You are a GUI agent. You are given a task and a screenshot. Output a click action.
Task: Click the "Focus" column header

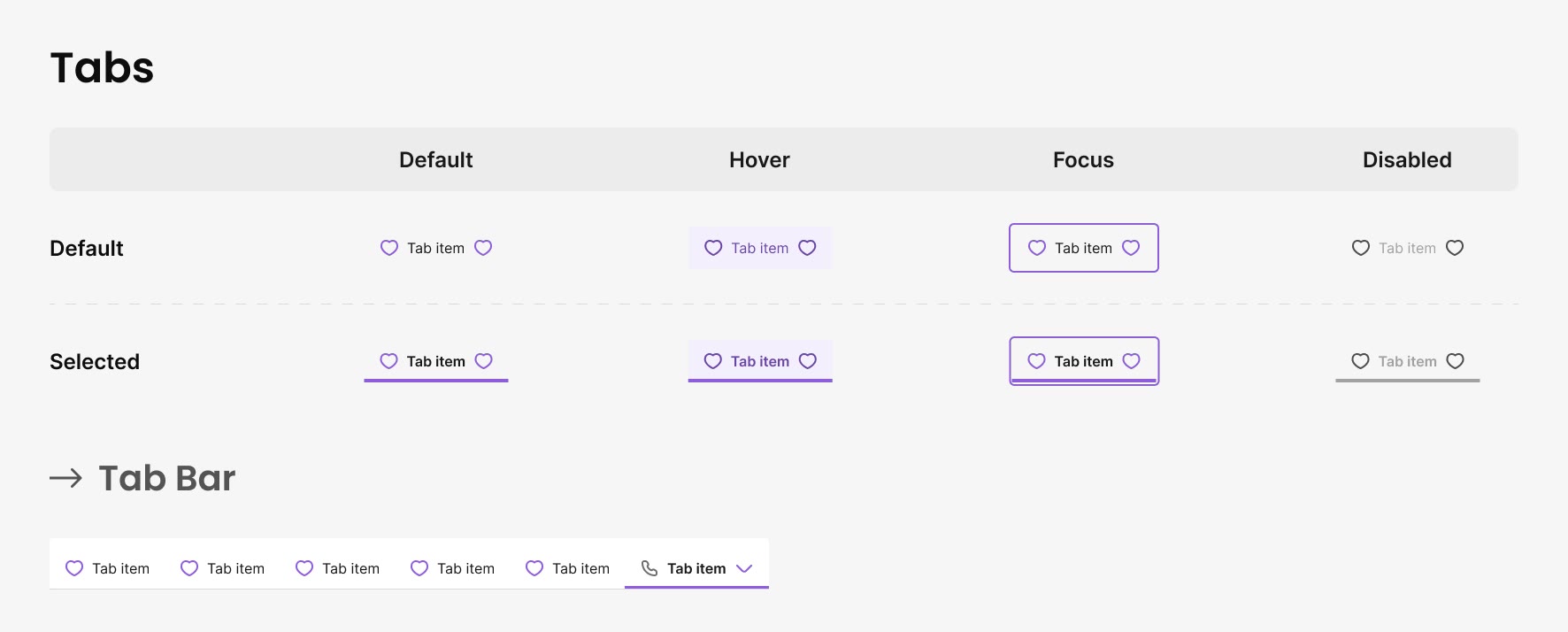click(1083, 159)
